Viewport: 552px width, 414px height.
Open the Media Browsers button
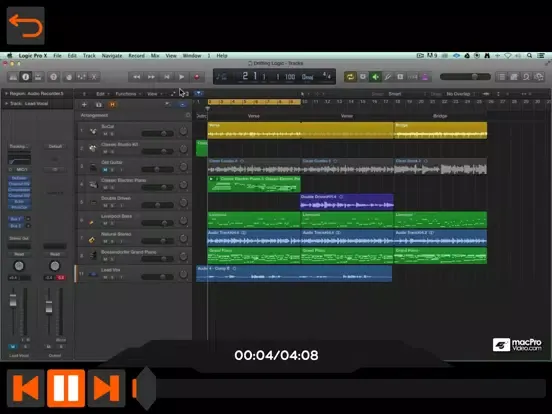click(539, 77)
